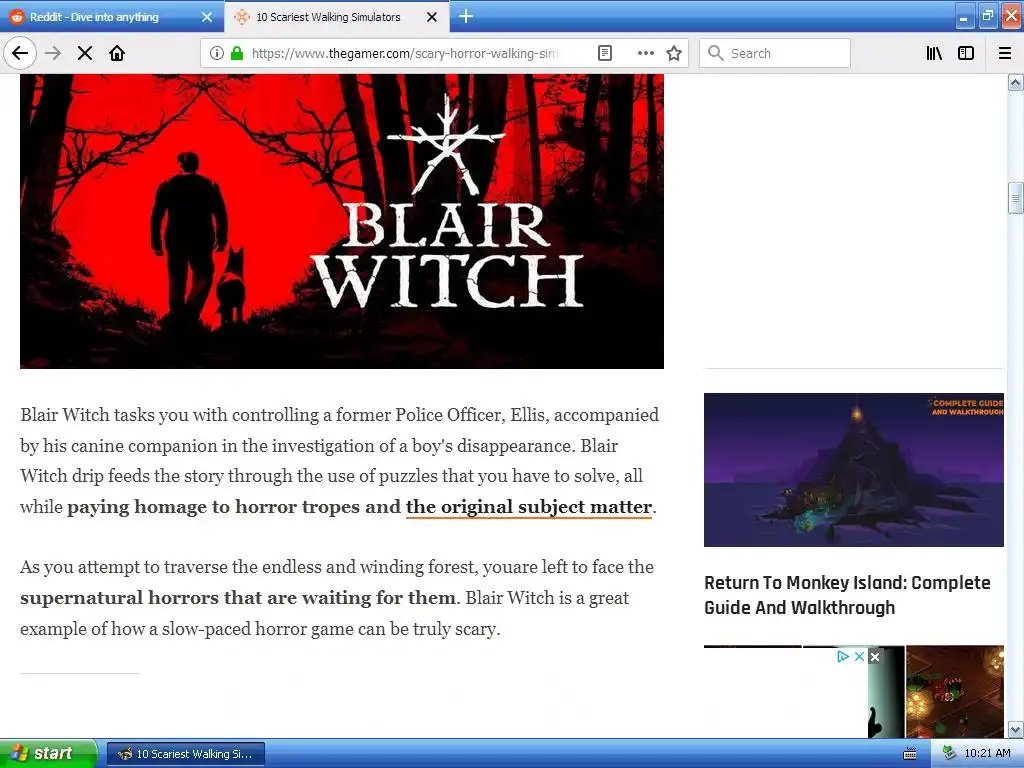
Task: Open page actions three-dot menu
Action: 645,53
